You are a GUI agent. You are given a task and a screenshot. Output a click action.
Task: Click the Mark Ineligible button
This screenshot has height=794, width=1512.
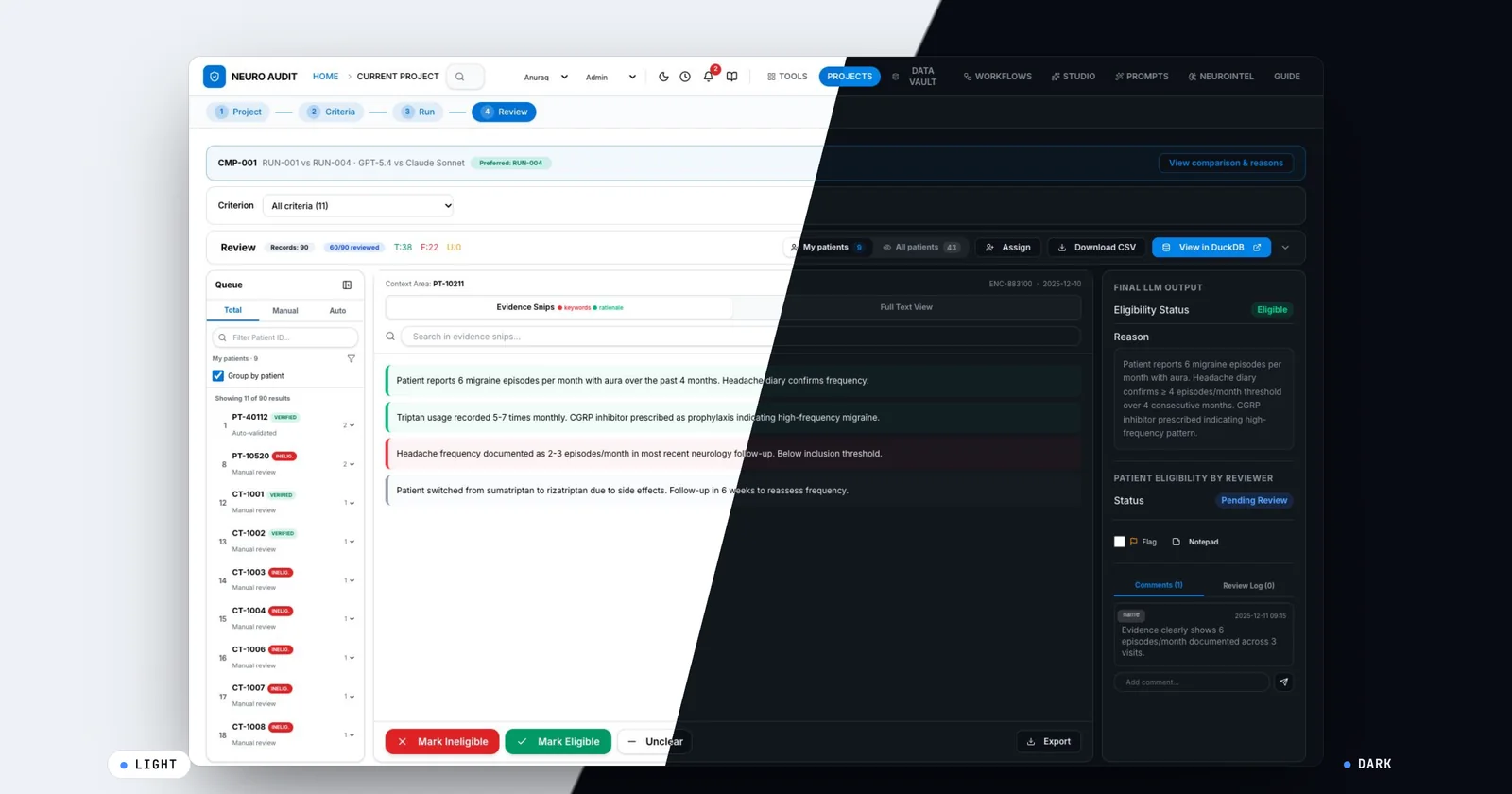442,742
